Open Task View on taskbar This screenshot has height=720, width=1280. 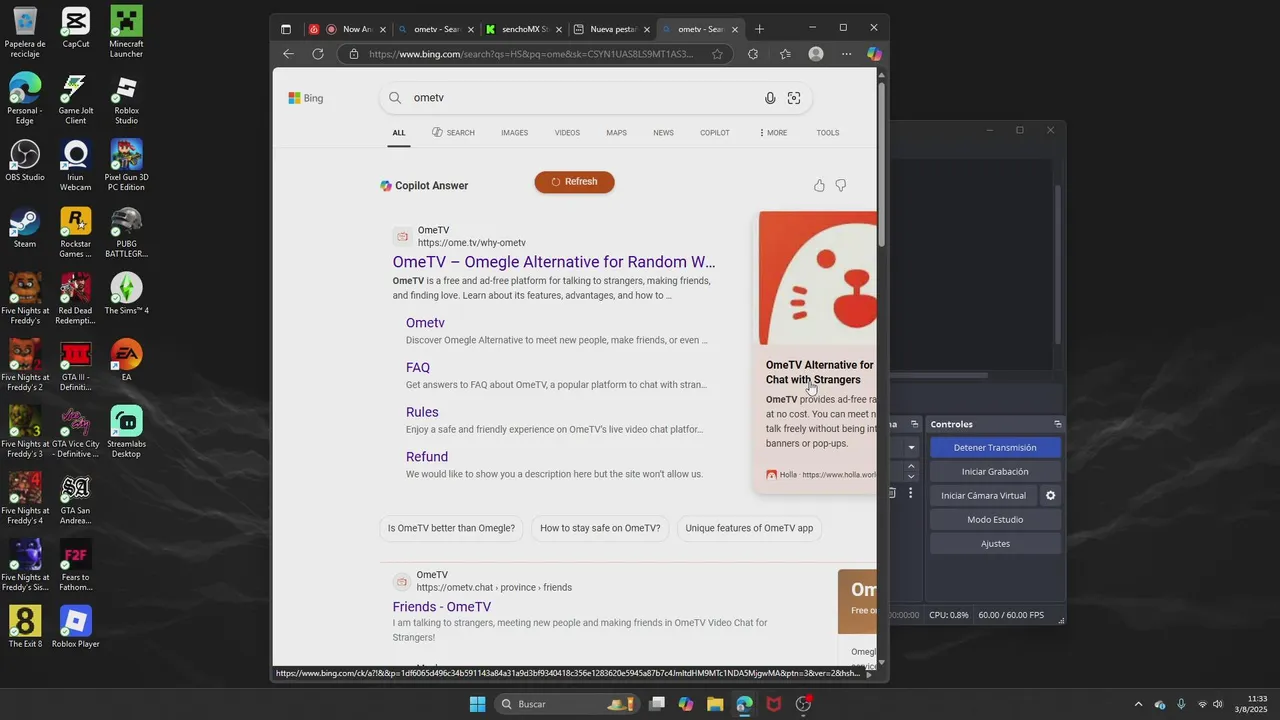tap(657, 704)
